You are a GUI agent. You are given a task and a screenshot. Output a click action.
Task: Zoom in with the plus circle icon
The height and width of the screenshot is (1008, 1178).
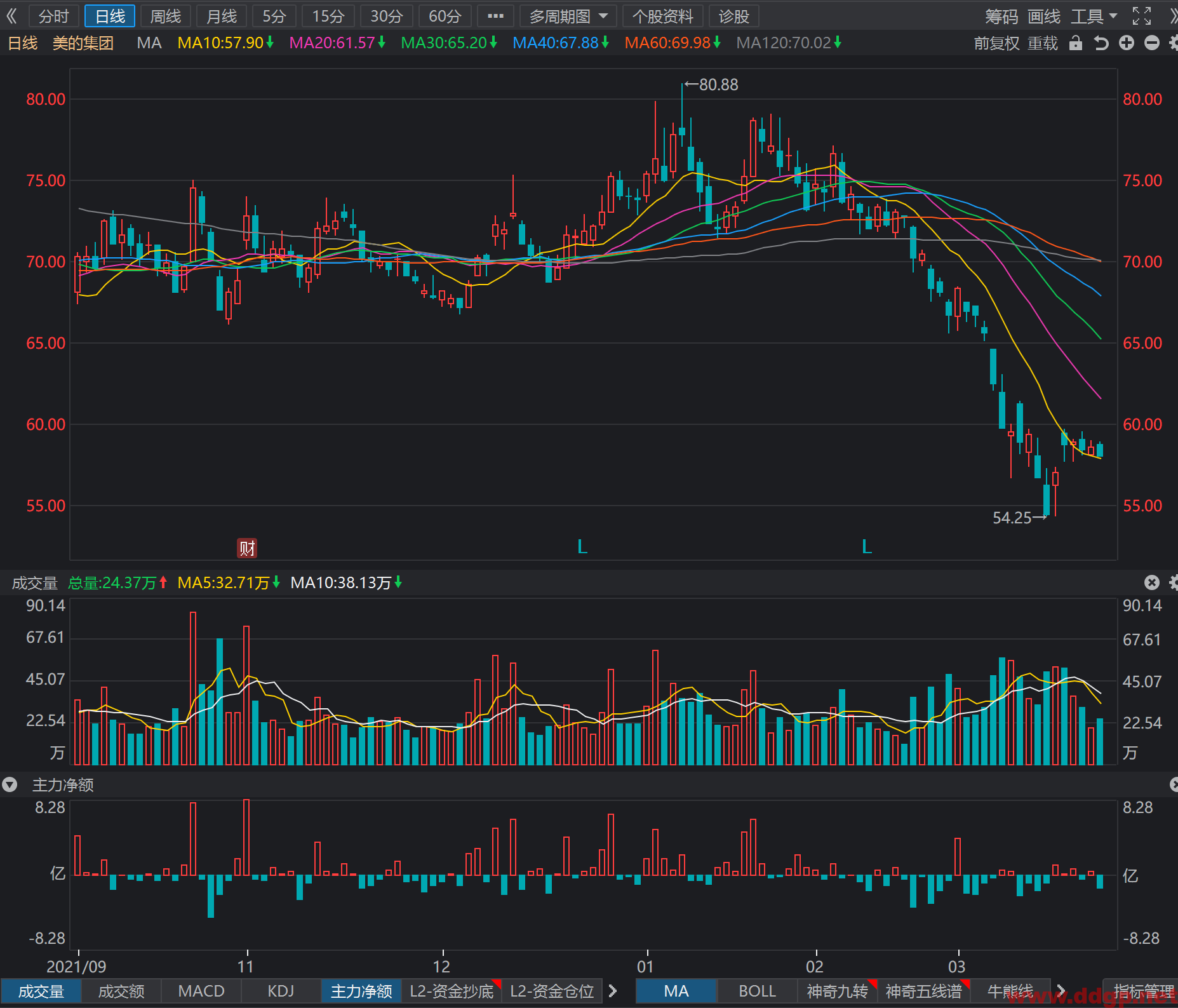click(x=1127, y=43)
